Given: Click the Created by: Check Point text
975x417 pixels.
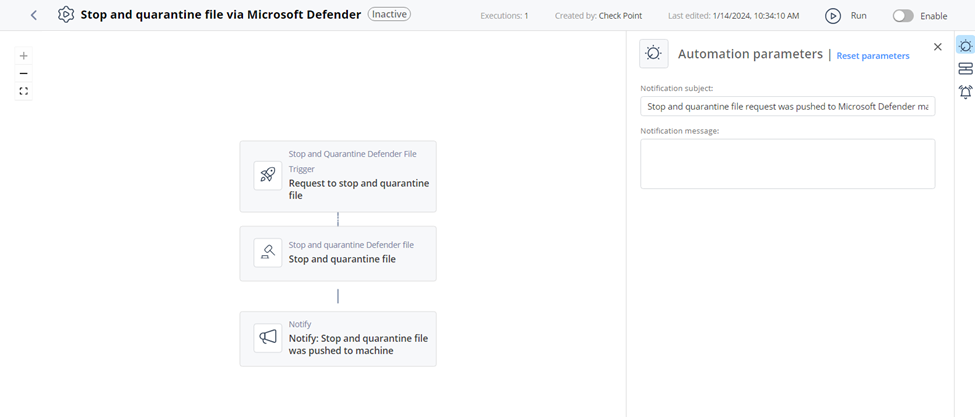Looking at the screenshot, I should 598,16.
